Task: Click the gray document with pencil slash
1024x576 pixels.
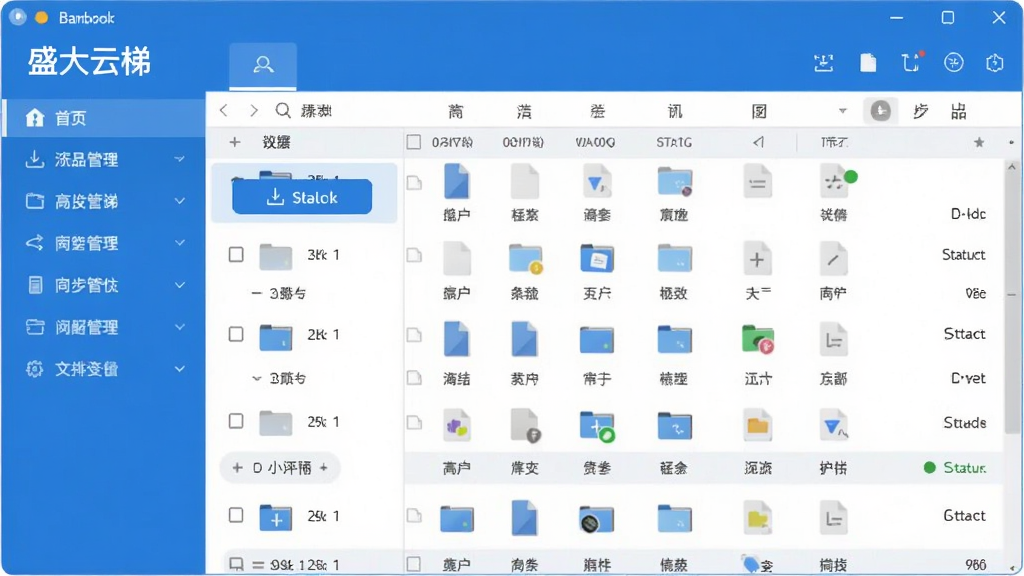Action: pos(833,259)
